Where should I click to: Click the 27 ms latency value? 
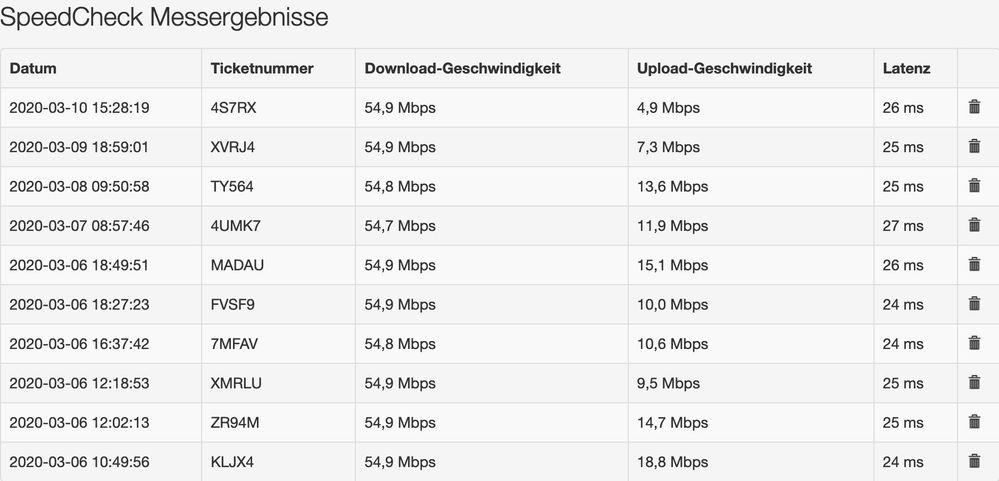pos(903,226)
